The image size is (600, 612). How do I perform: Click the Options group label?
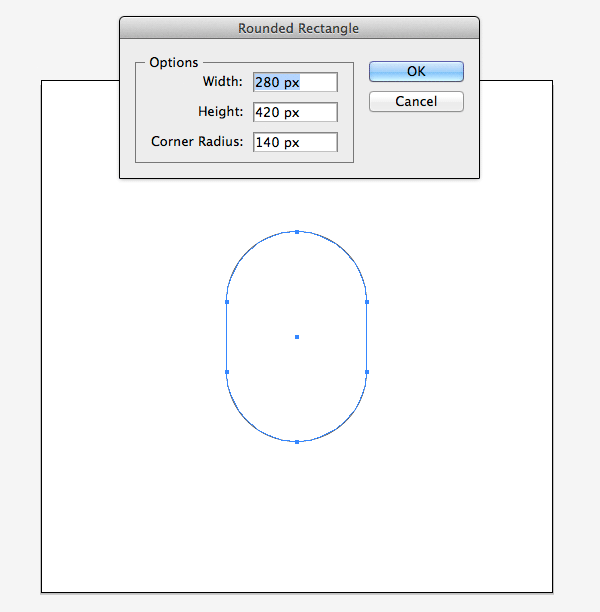(x=174, y=62)
